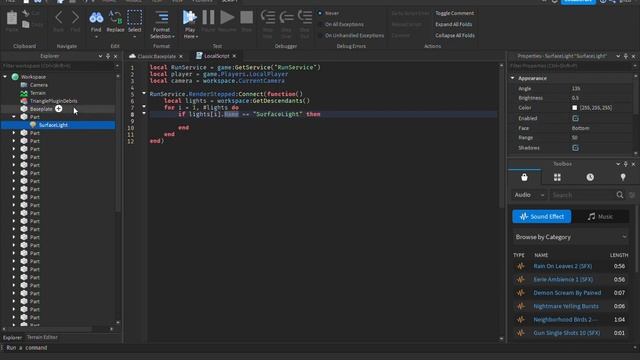Click Expand All Folds action
640x360 pixels.
pyautogui.click(x=453, y=24)
